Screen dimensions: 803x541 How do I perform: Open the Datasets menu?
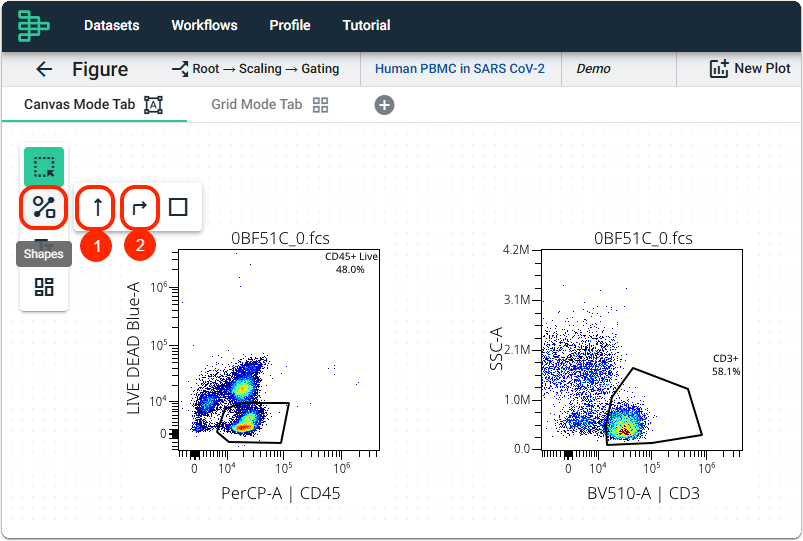click(112, 25)
